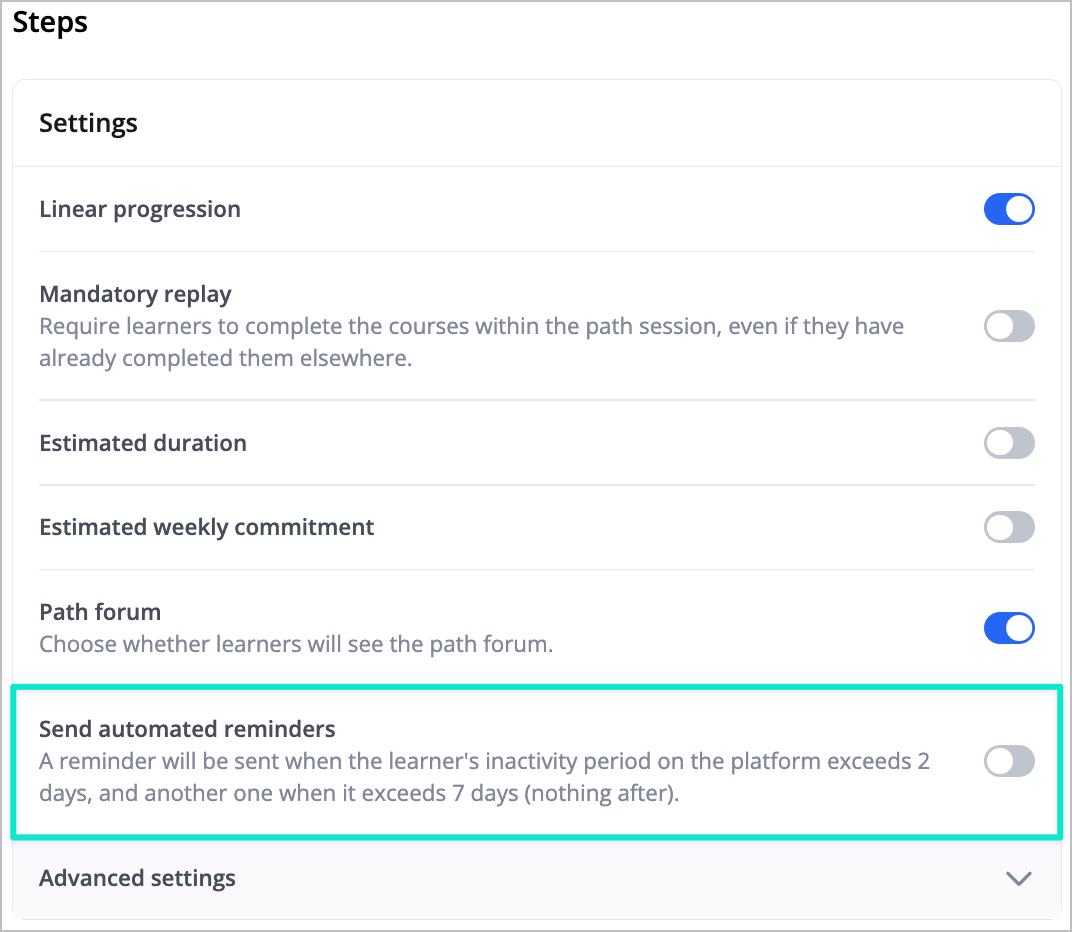Screen dimensions: 1072x932
Task: Select the Linear progression label
Action: pyautogui.click(x=140, y=209)
